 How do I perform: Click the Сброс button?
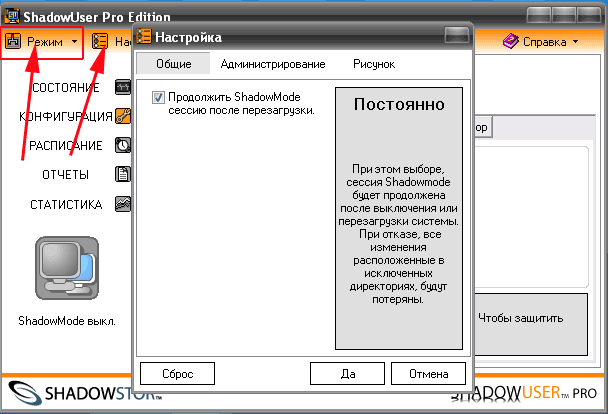pos(177,374)
